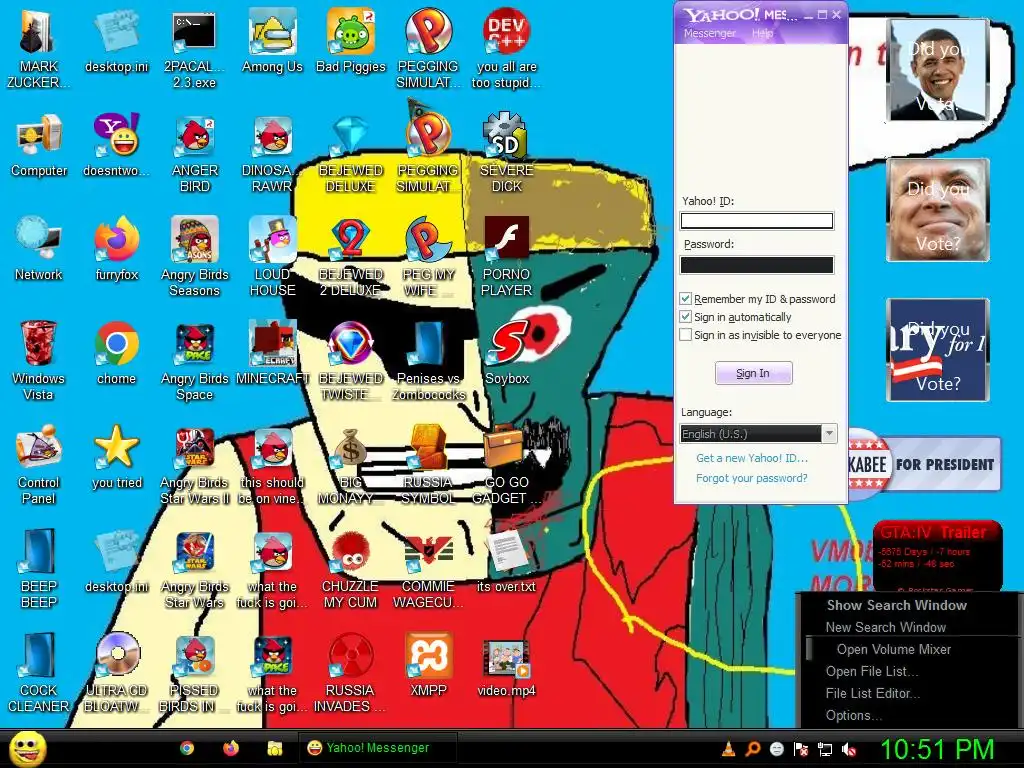Open Chrome from the taskbar quick launch
This screenshot has width=1024, height=768.
187,748
